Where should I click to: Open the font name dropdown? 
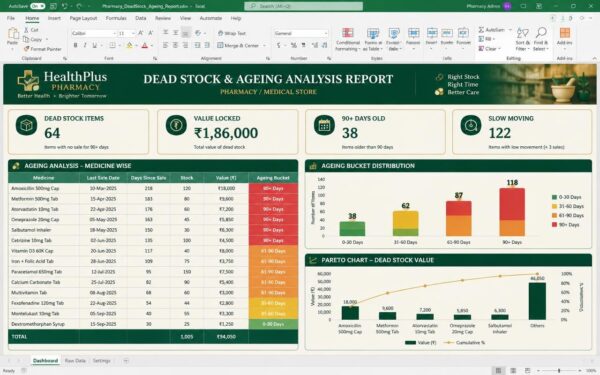(114, 34)
